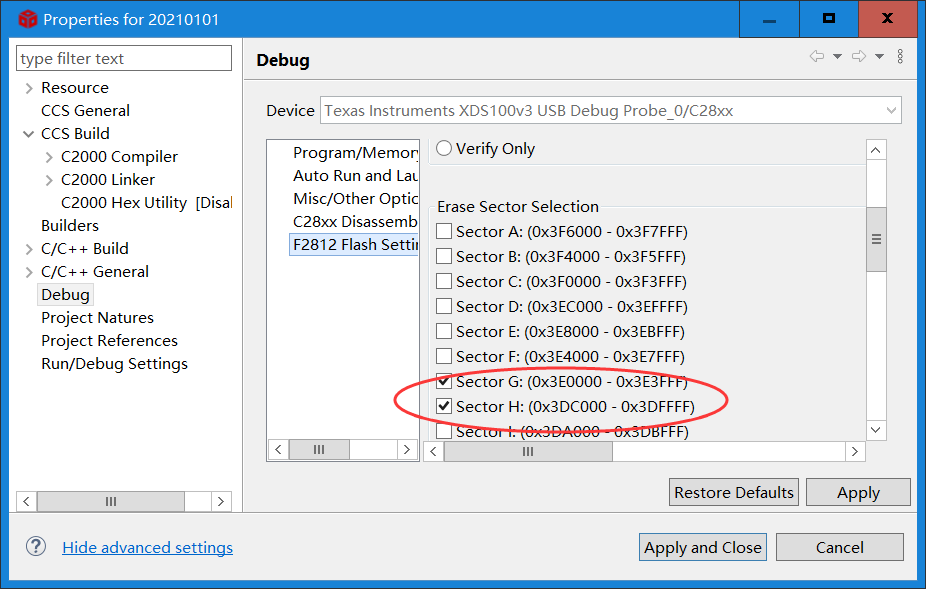Open the view menu three-dots icon
Screen dimensions: 926x589
[x=900, y=57]
